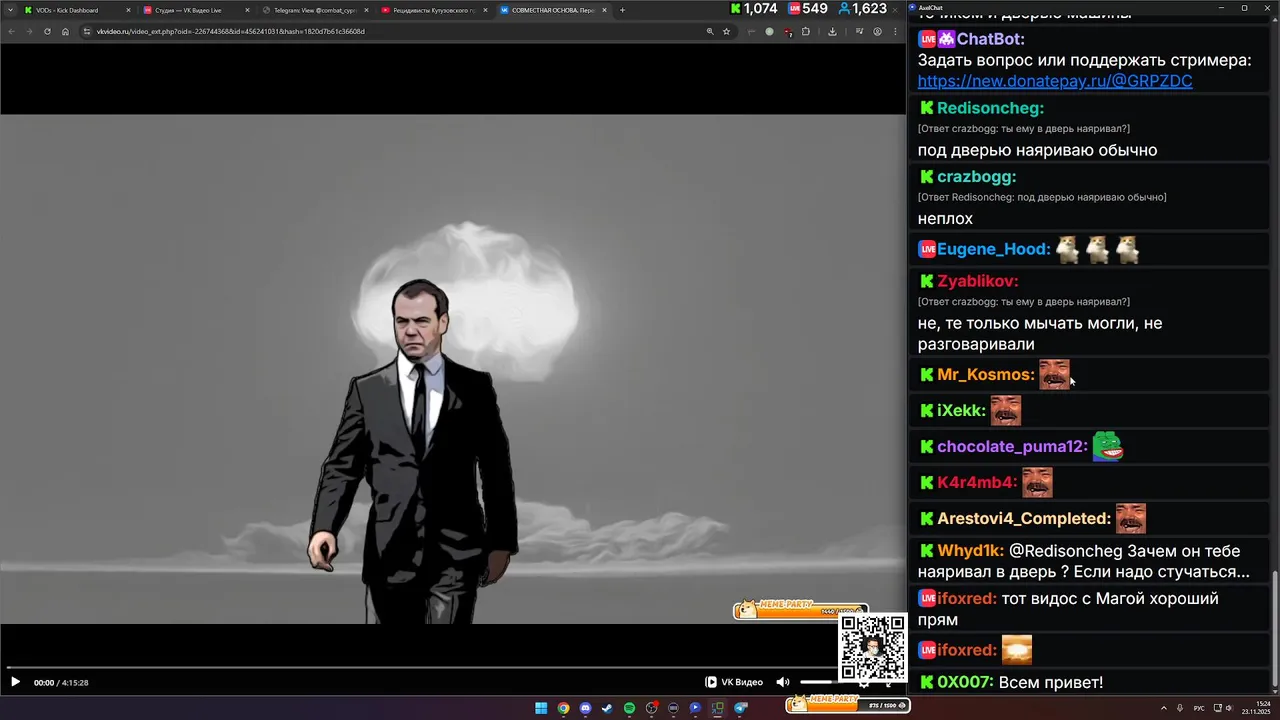
Task: Open the red extension with badge
Action: [788, 32]
